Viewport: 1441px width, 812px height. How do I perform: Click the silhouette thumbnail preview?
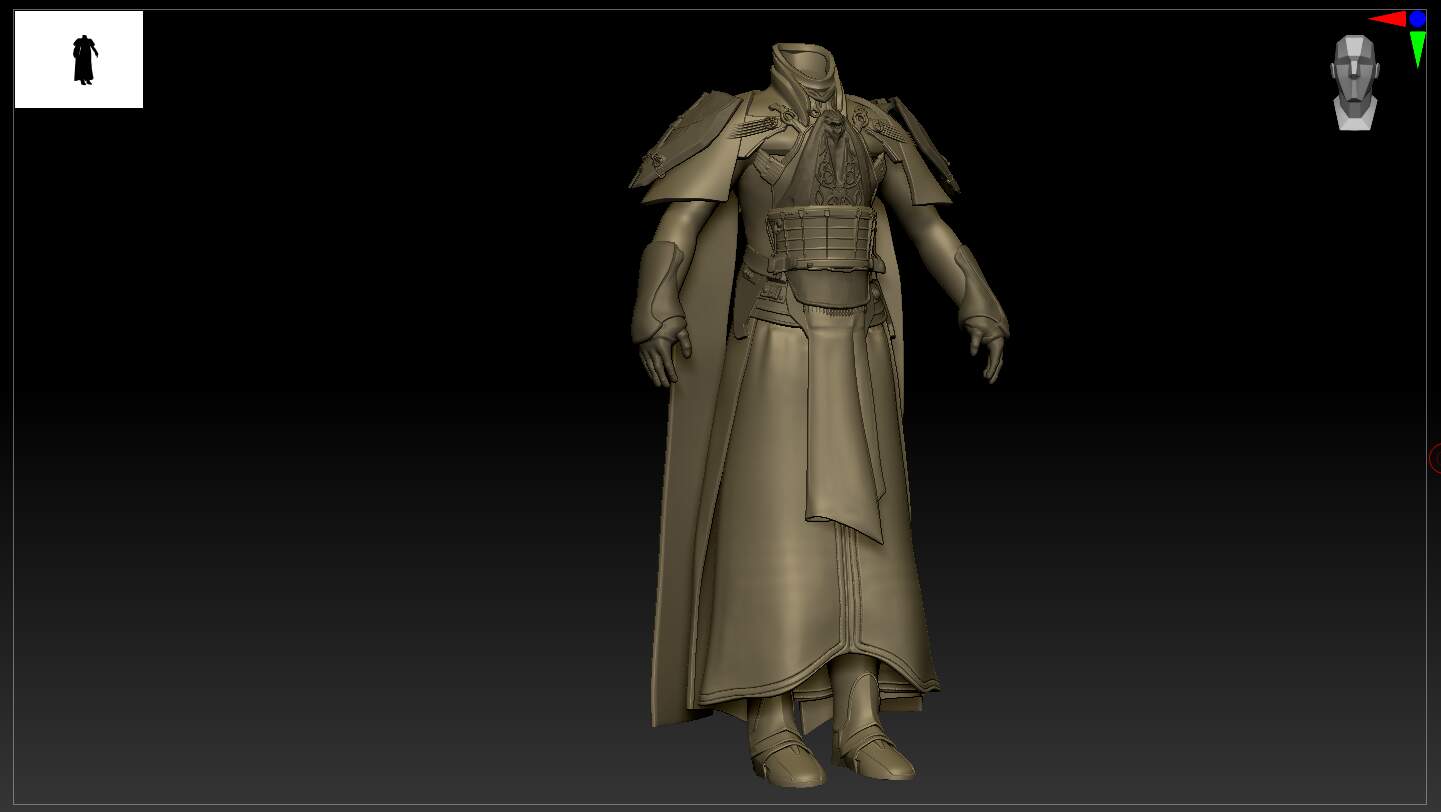pos(79,59)
